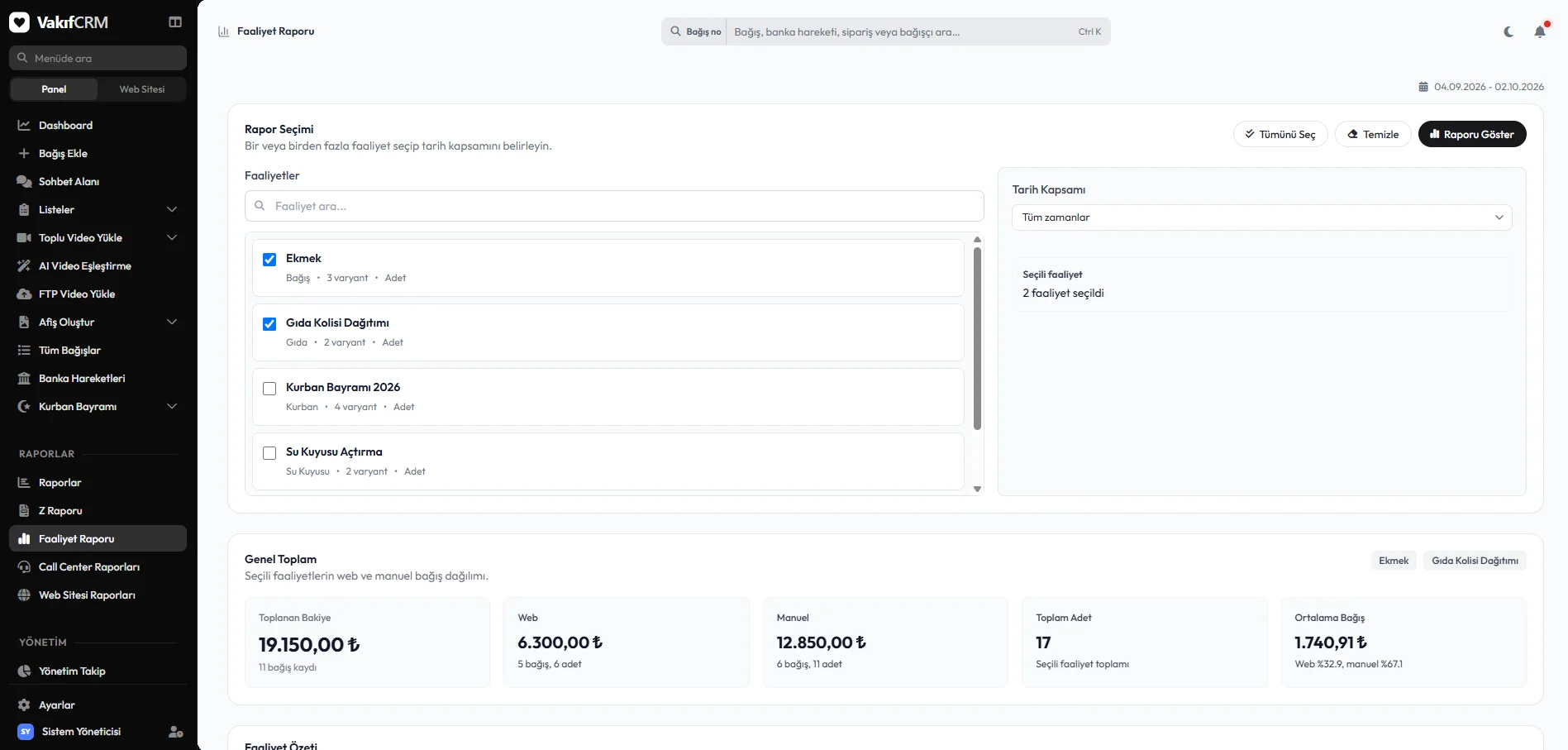This screenshot has height=750, width=1568.
Task: Check the Su Kuyusu Açtırma checkbox
Action: pyautogui.click(x=269, y=453)
